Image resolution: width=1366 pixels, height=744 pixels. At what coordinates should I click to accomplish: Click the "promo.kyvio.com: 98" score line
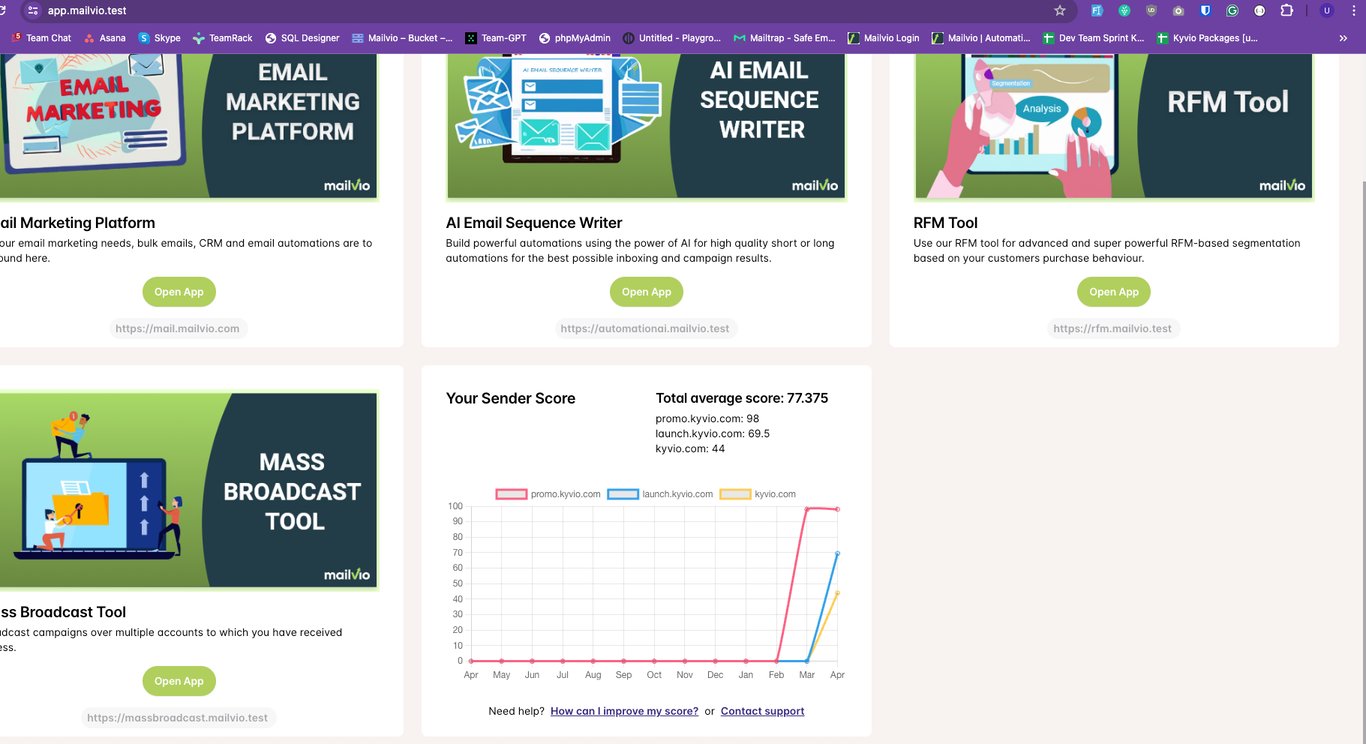click(708, 419)
